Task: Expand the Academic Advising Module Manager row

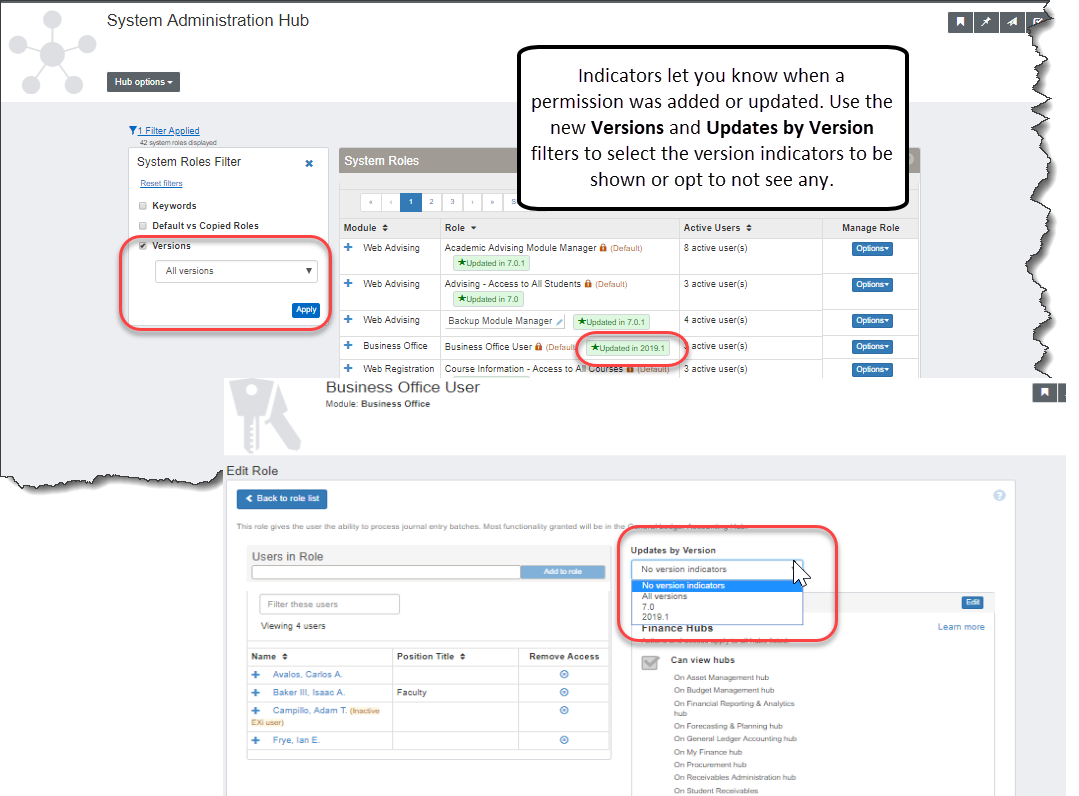Action: 348,247
